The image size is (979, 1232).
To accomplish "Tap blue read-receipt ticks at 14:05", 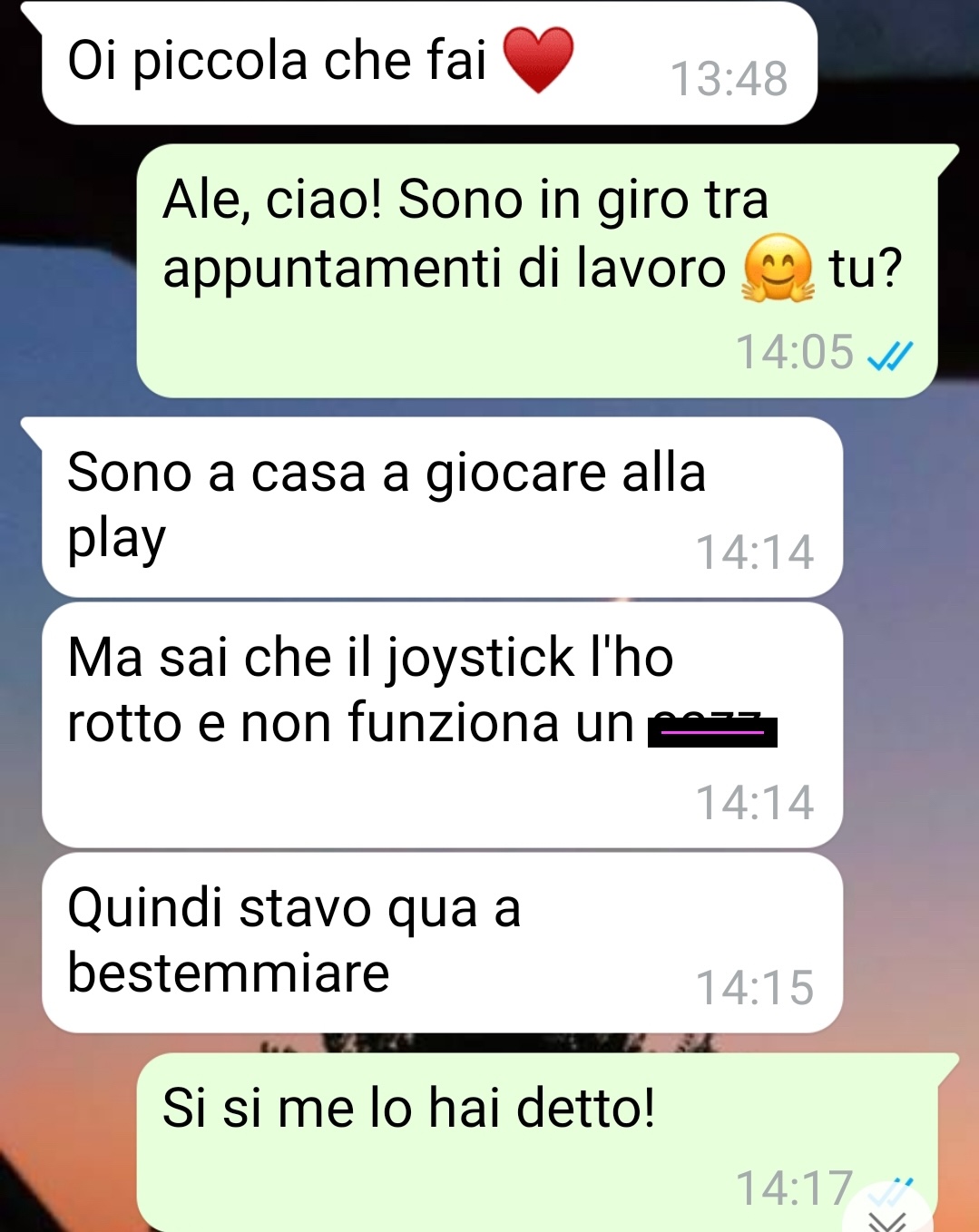I will (x=889, y=355).
